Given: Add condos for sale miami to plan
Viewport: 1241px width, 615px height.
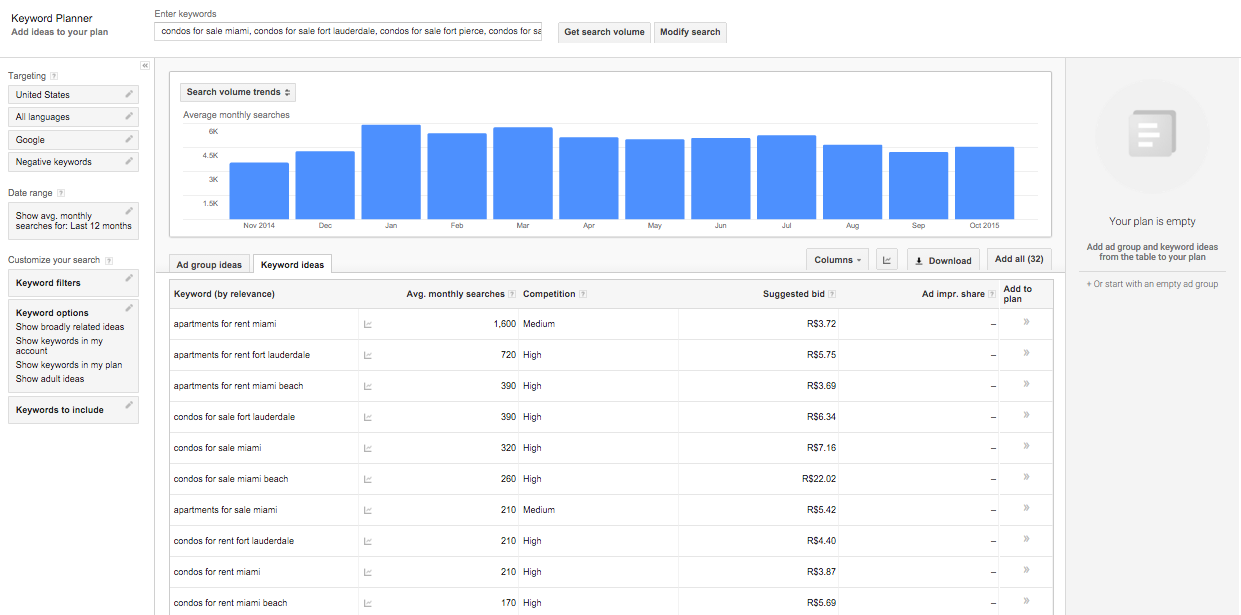Looking at the screenshot, I should click(1026, 446).
